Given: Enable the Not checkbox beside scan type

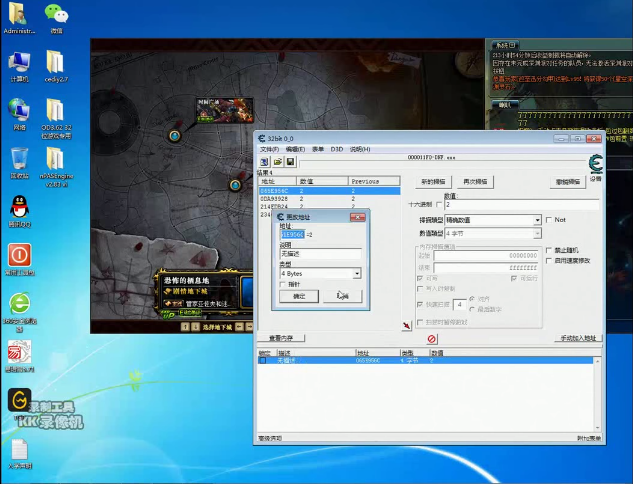Looking at the screenshot, I should click(548, 220).
